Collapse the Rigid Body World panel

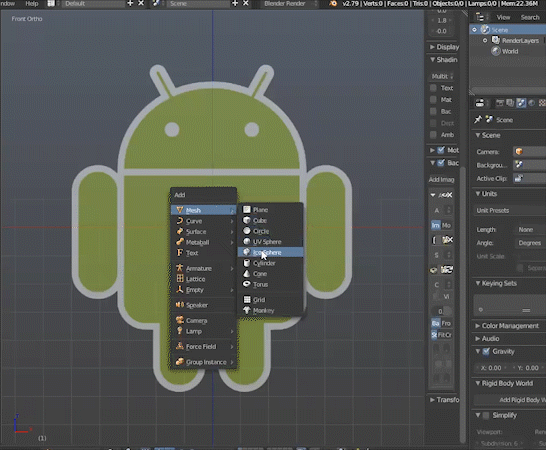click(x=478, y=383)
